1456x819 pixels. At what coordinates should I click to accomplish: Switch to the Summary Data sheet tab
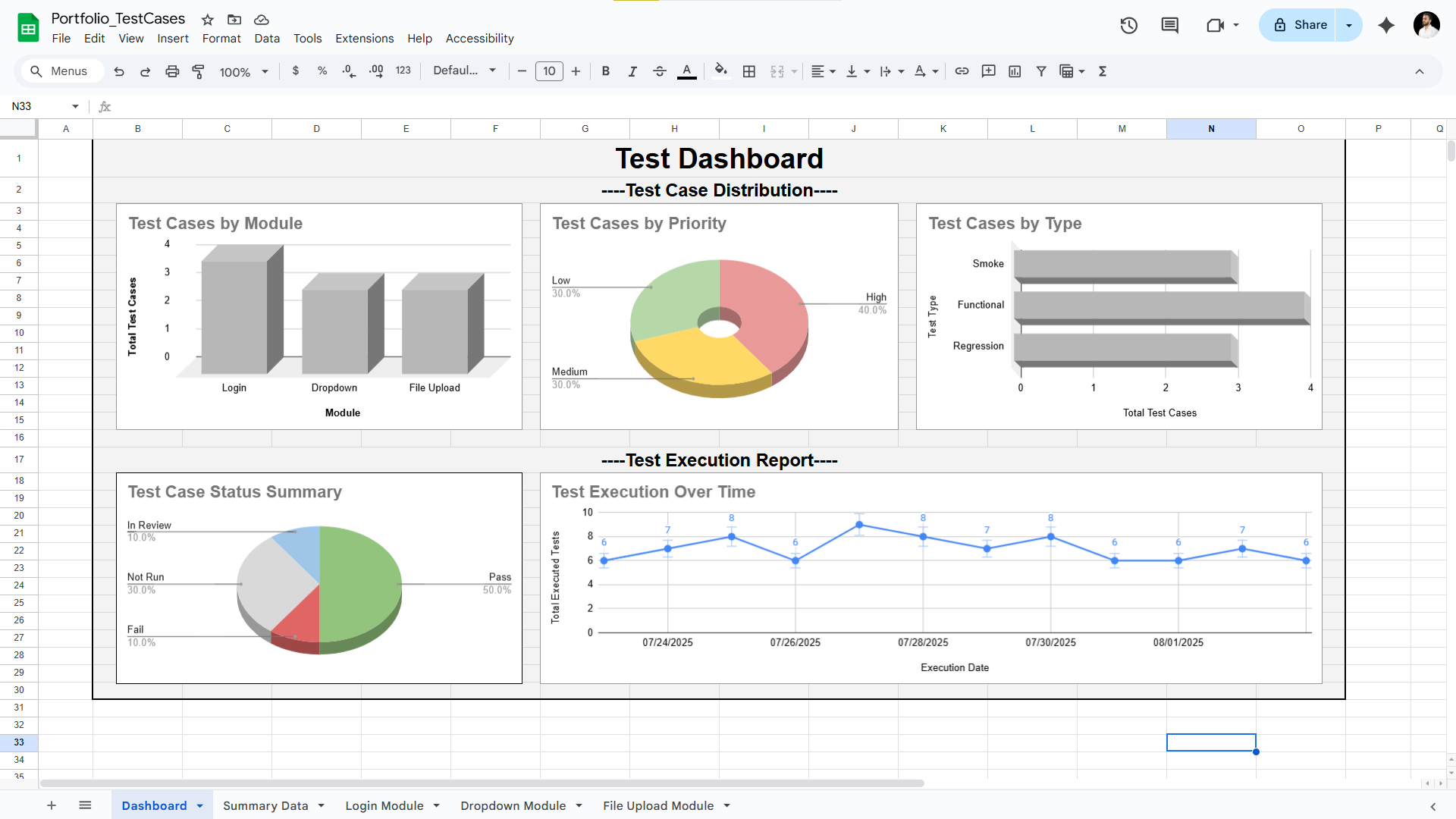265,805
